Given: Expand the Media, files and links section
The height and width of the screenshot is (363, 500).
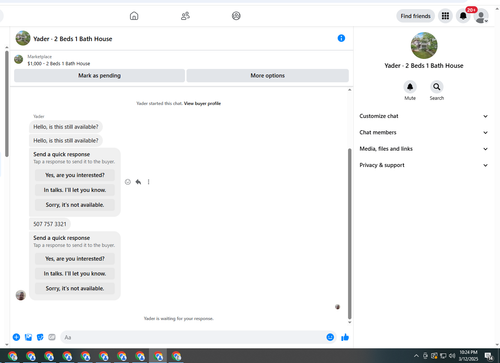Looking at the screenshot, I should [424, 149].
